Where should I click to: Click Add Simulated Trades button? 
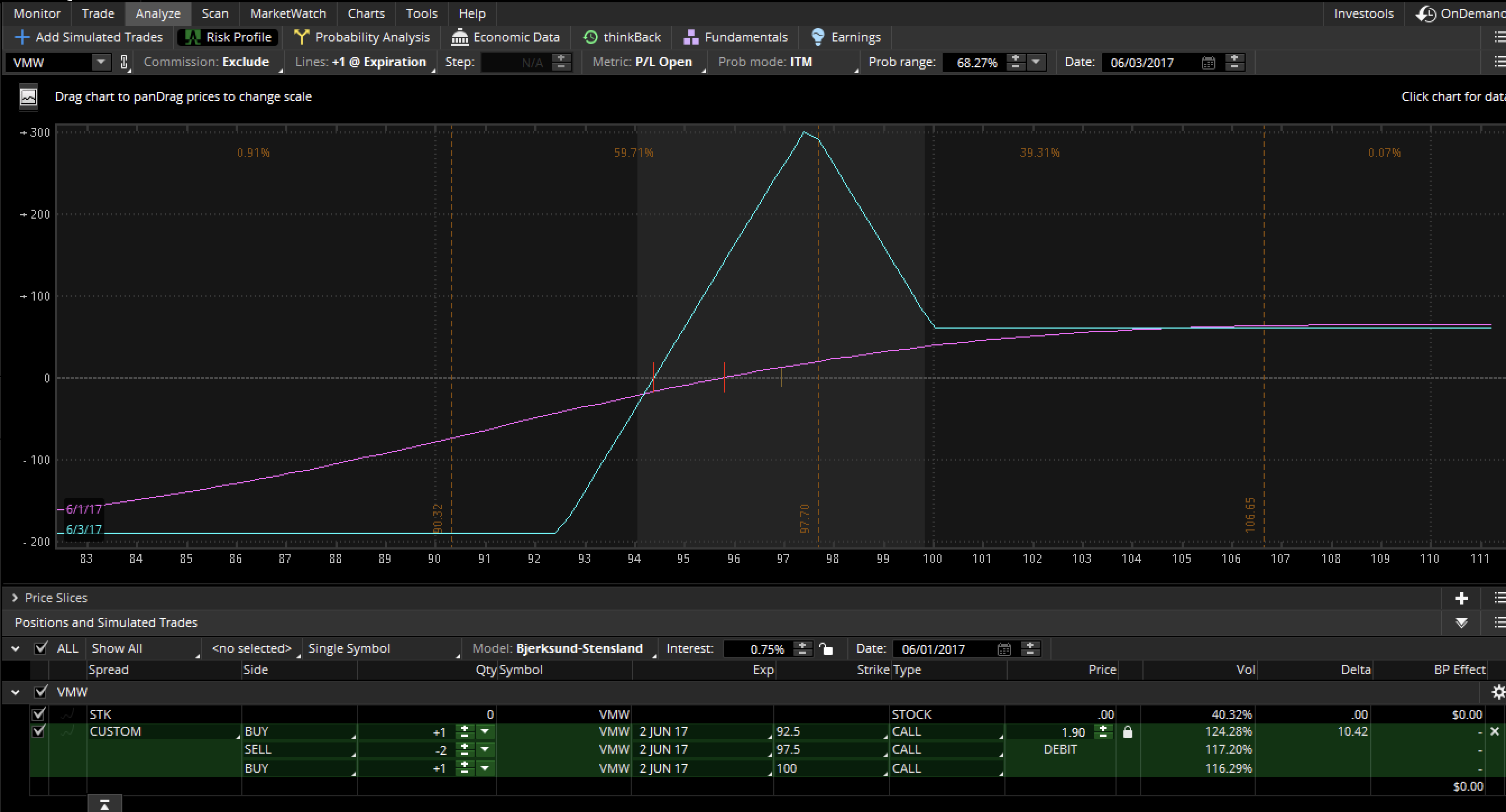(x=89, y=38)
